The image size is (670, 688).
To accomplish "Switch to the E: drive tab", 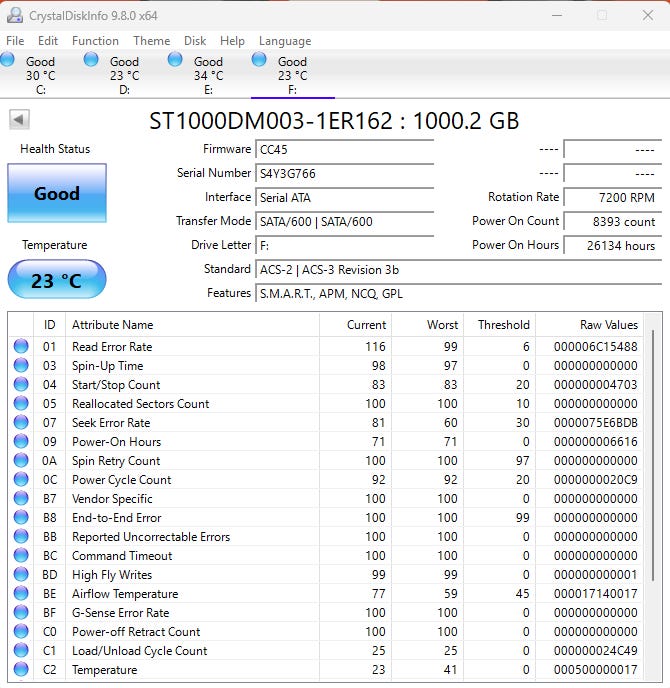I will click(208, 75).
